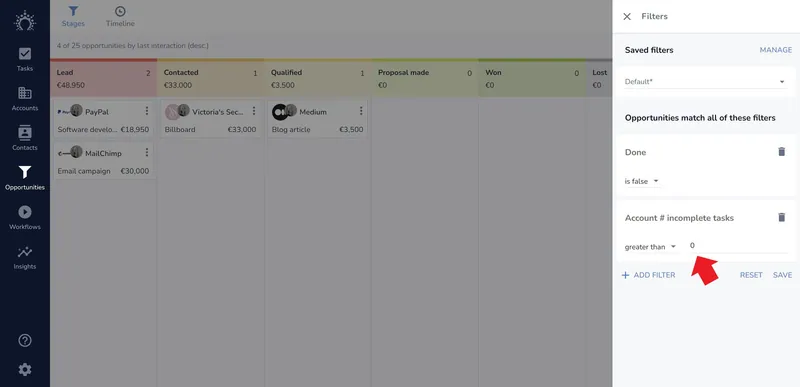Delete the Account # incomplete tasks filter
Viewport: 800px width, 387px height.
click(781, 218)
